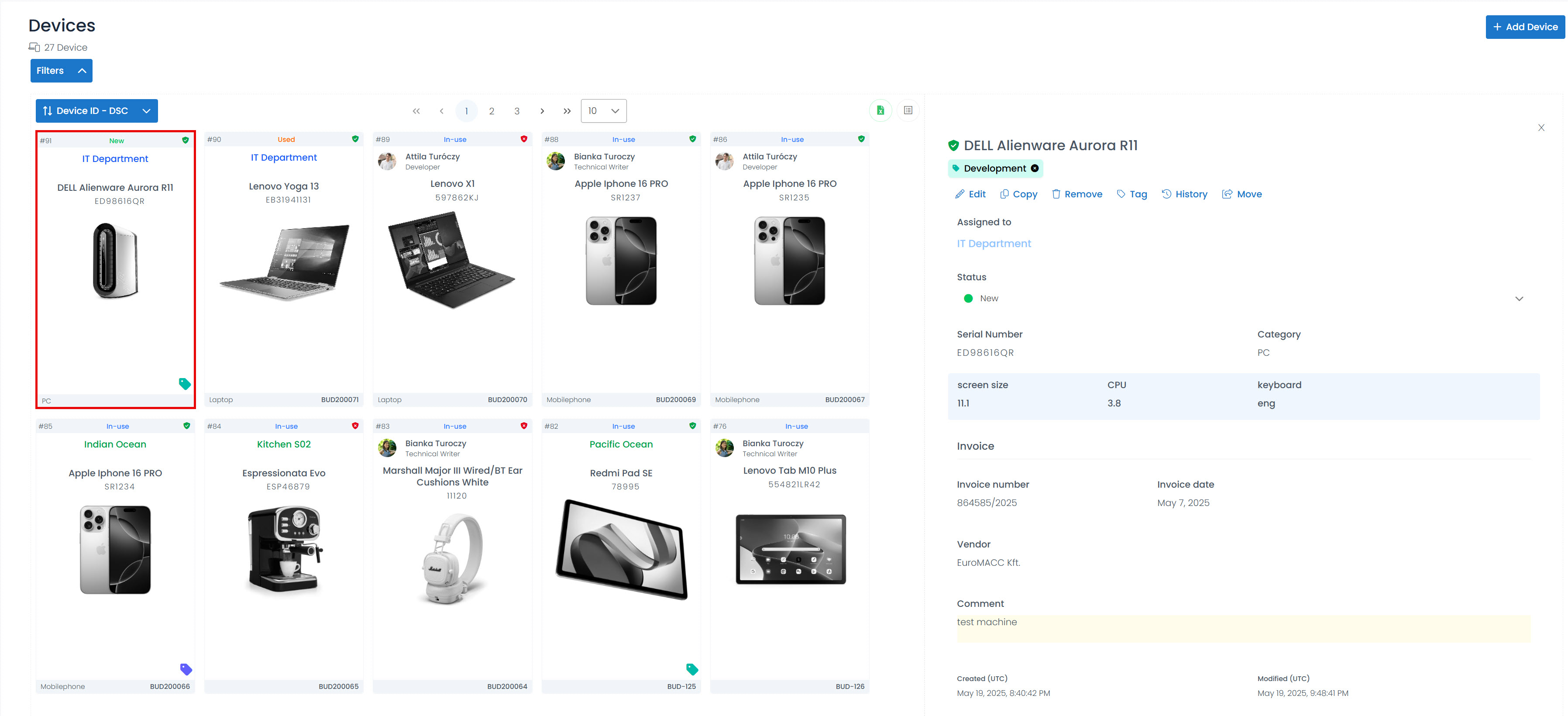
Task: Open Pacific Ocean link on card #82
Action: tap(621, 444)
